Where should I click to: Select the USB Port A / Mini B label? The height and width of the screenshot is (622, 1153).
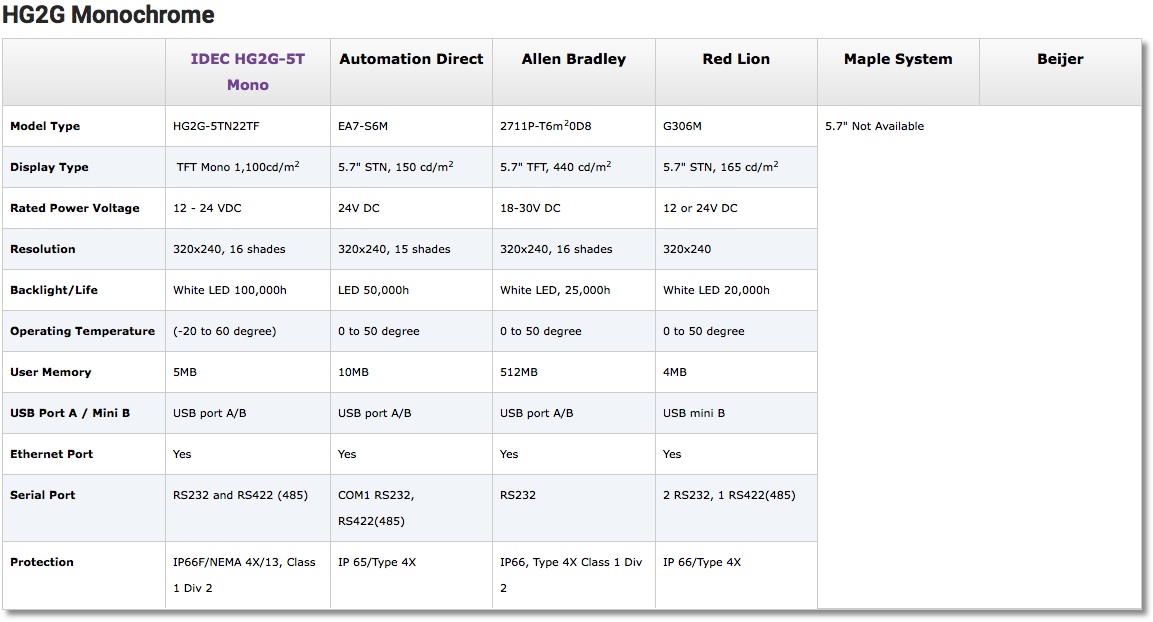pyautogui.click(x=70, y=413)
